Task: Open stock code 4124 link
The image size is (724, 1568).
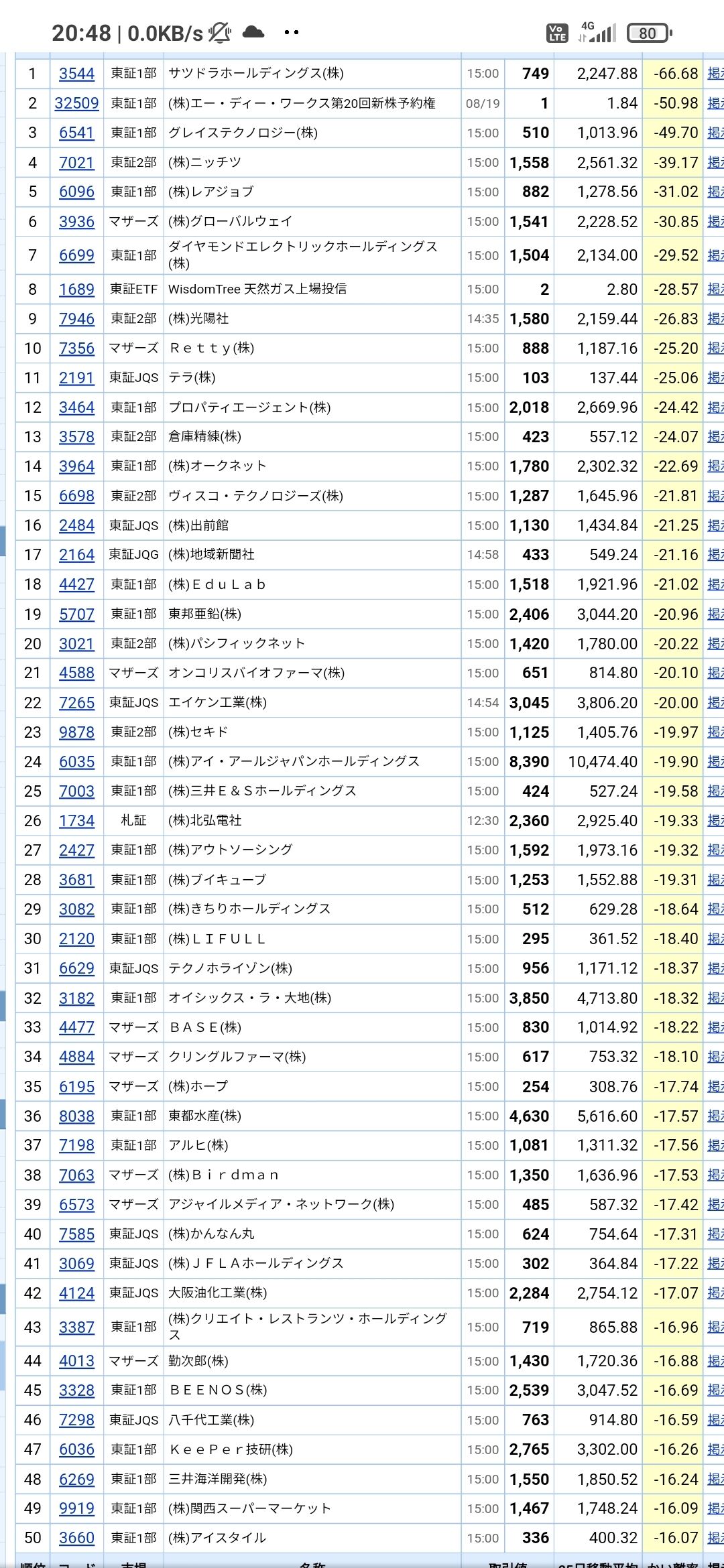Action: [x=76, y=1293]
